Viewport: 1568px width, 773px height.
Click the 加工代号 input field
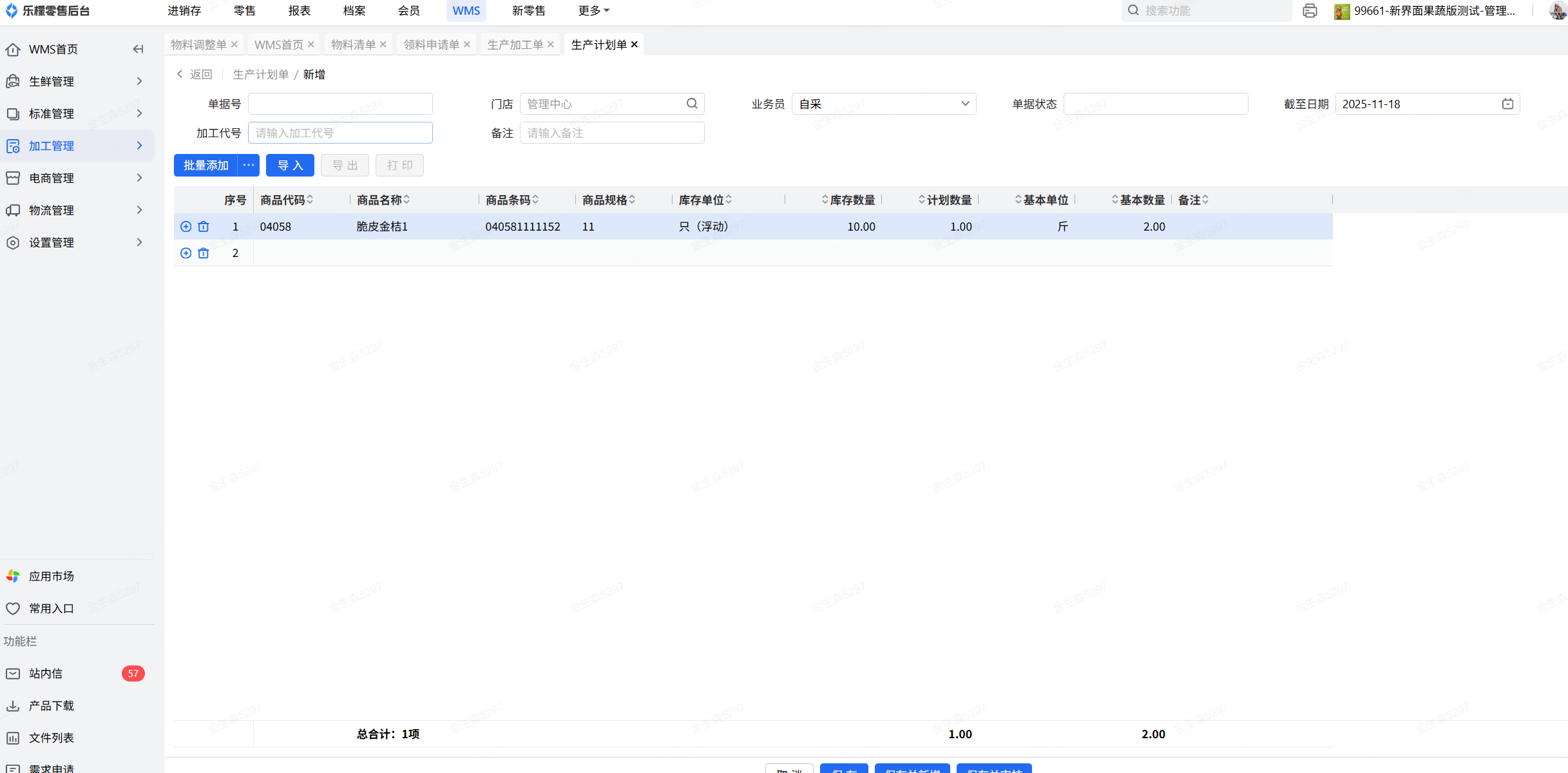pos(340,133)
